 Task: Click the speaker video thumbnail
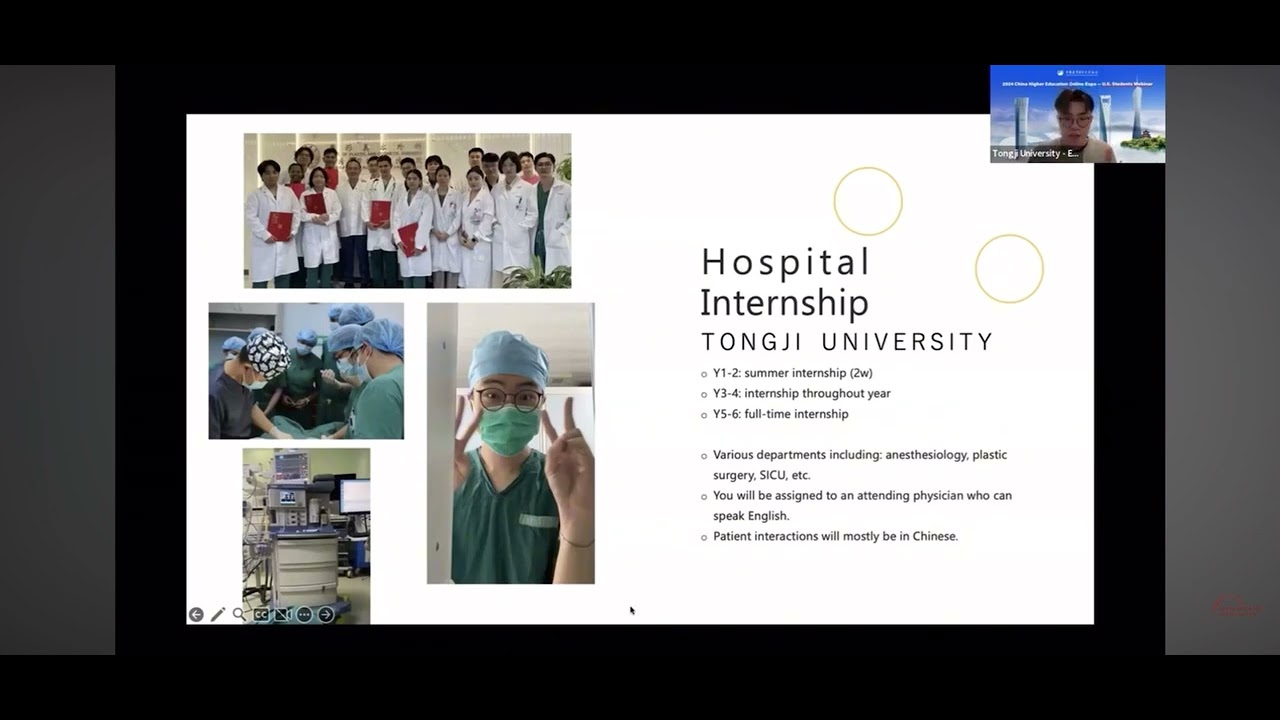[x=1077, y=113]
